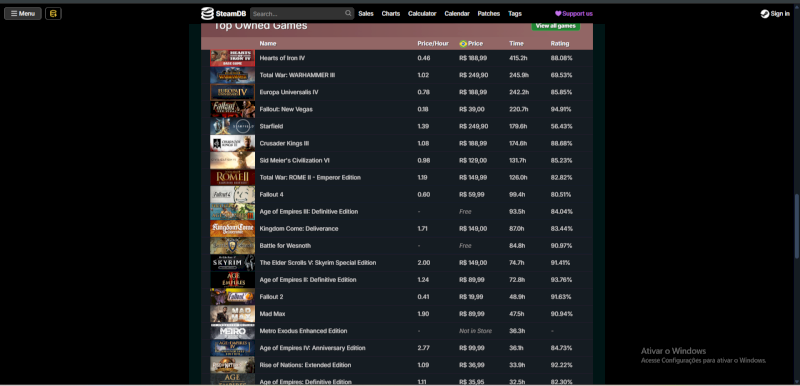Image resolution: width=800 pixels, height=386 pixels.
Task: Open Age of Empires IV: Anniversary Edition
Action: [312, 348]
